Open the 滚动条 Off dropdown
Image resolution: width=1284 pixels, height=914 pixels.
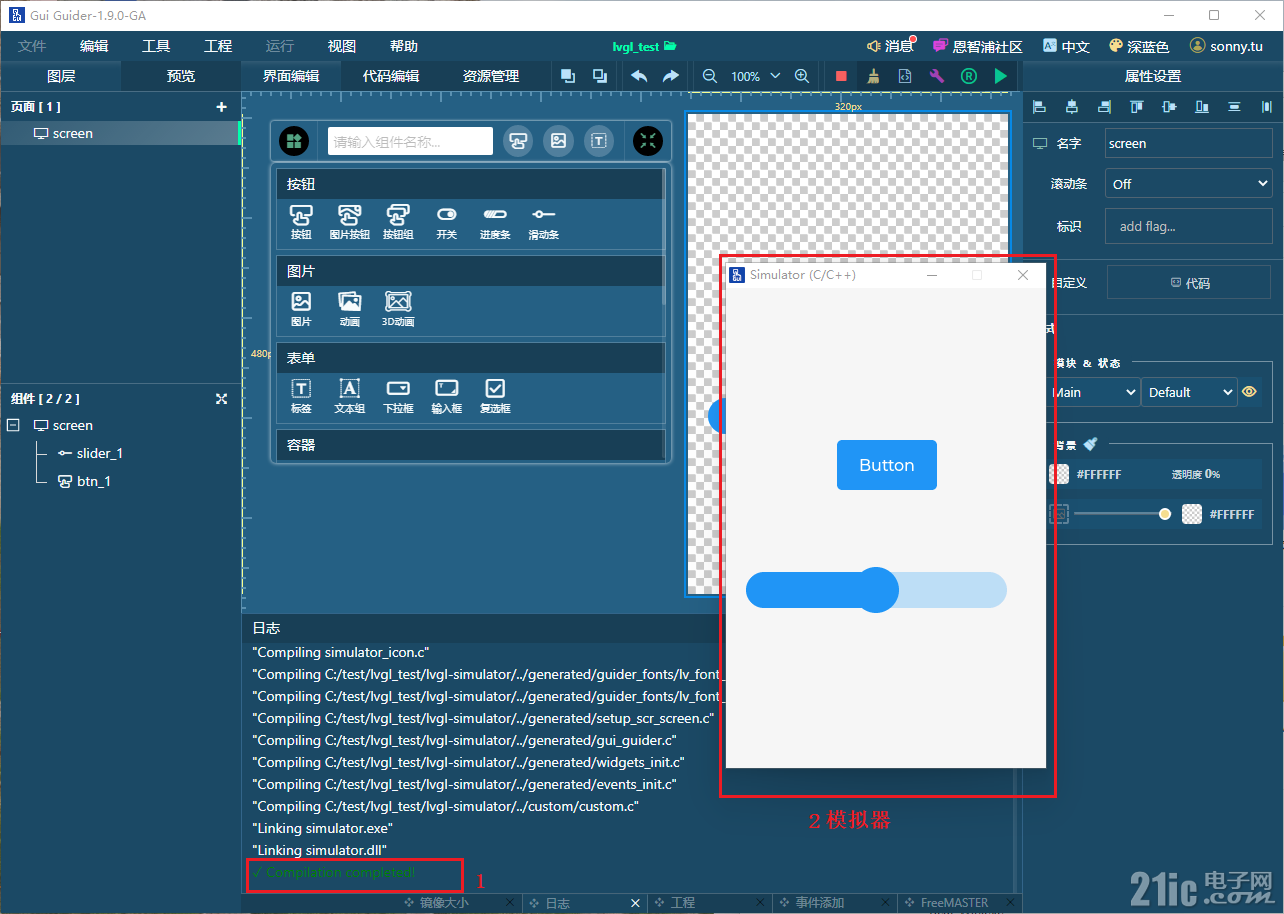pyautogui.click(x=1189, y=184)
